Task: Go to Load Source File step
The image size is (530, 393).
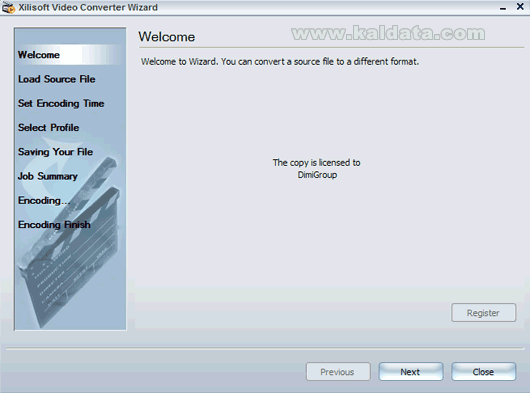Action: tap(57, 79)
